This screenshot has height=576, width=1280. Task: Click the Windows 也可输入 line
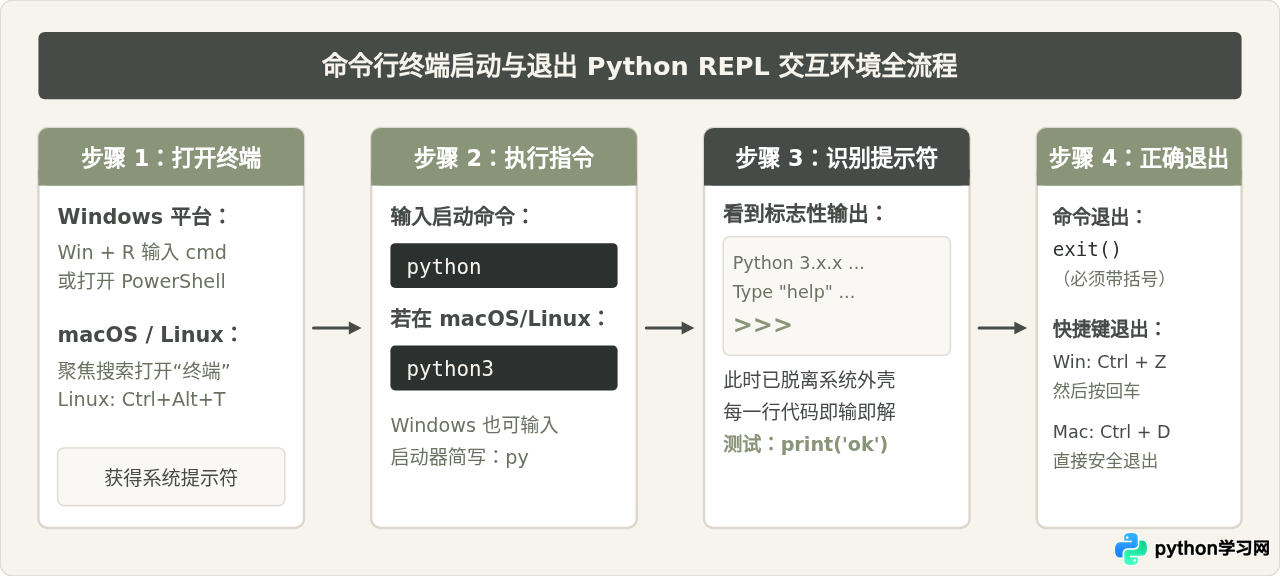[x=474, y=425]
